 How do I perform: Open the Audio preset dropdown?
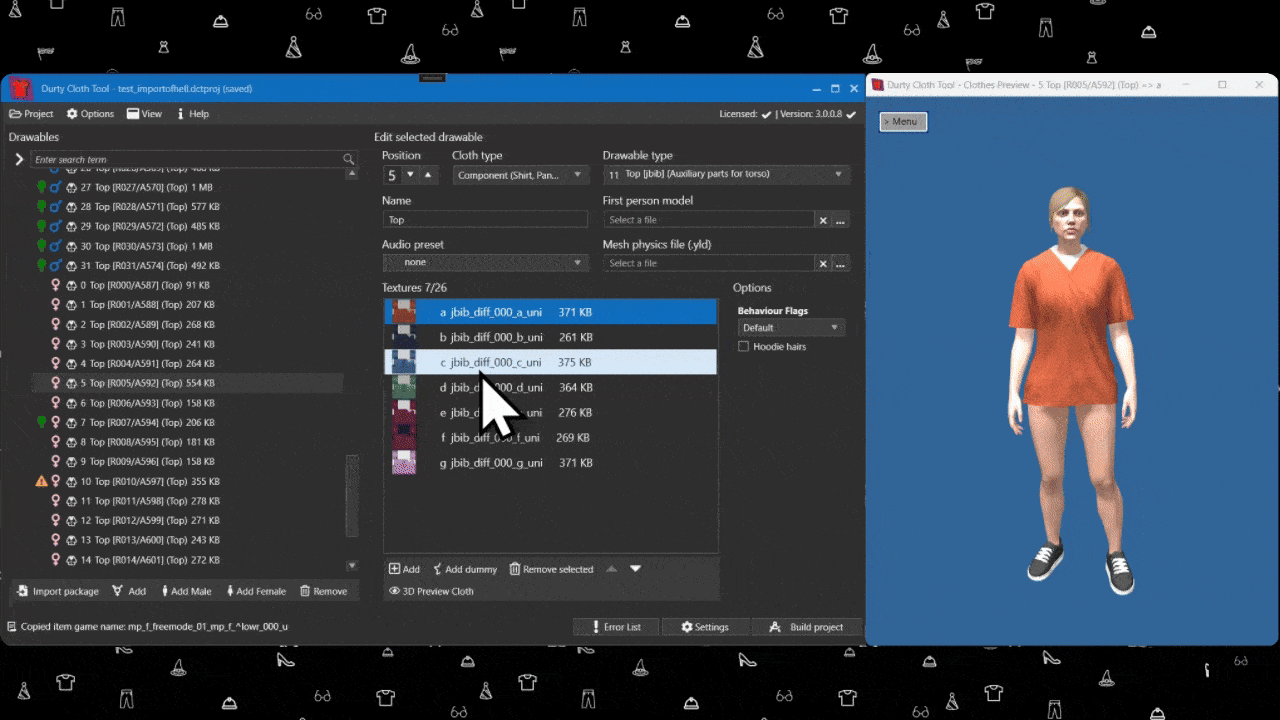485,263
